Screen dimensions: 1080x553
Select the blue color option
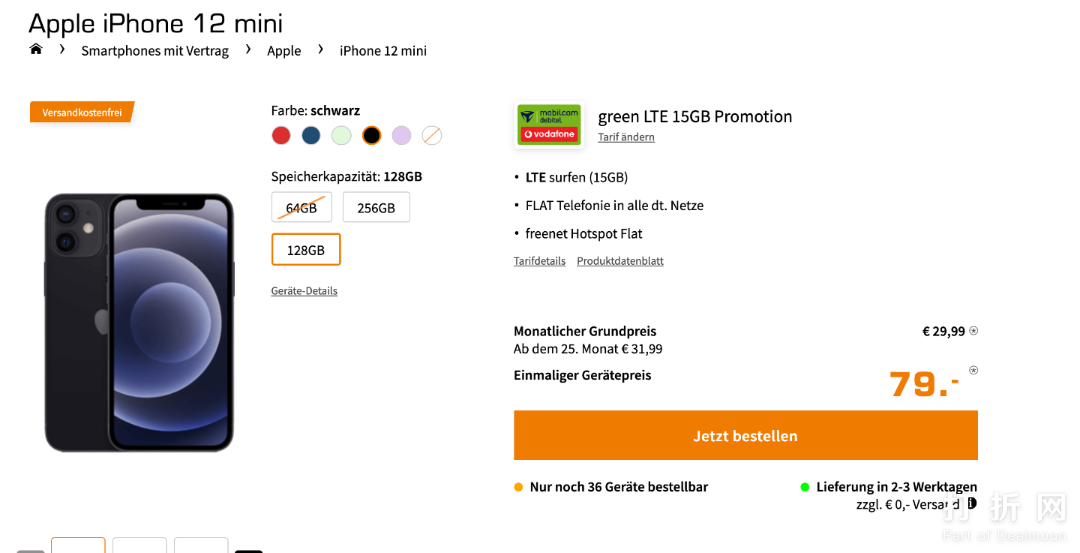311,135
